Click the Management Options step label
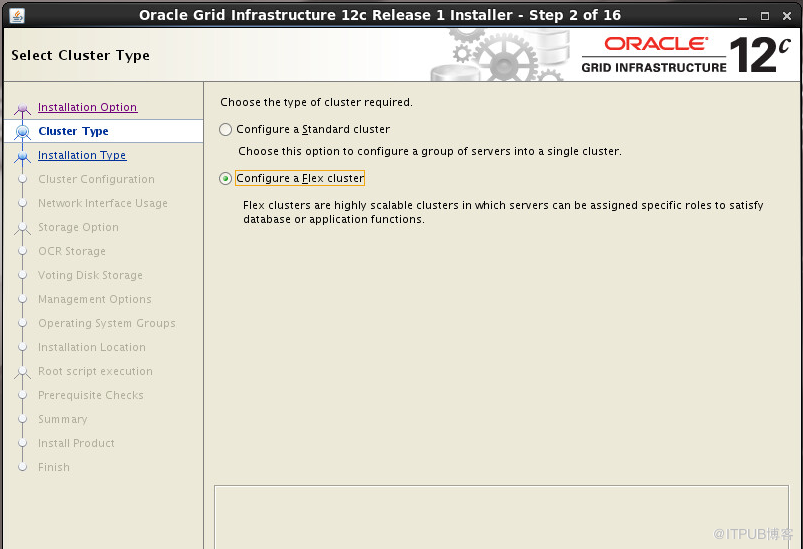Viewport: 803px width, 549px height. pos(95,299)
